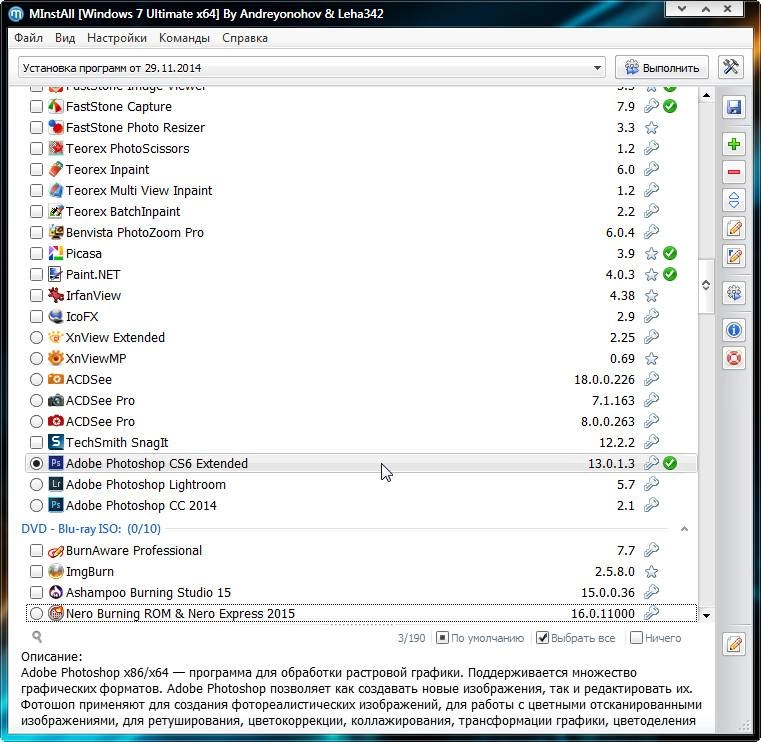Collapse the DVD - Blu-ray ISO group

(684, 528)
